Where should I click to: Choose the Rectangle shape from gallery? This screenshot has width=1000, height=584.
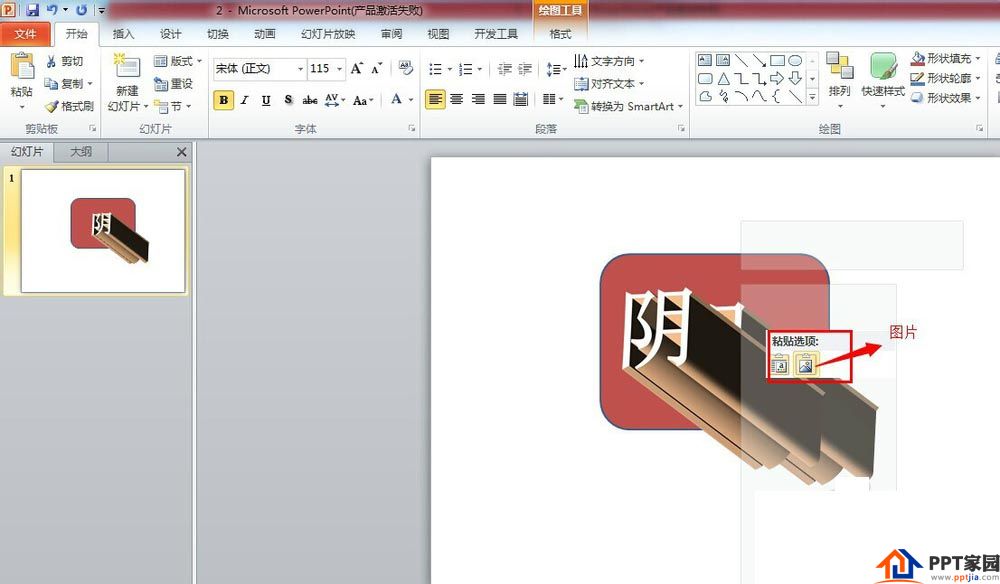(777, 60)
